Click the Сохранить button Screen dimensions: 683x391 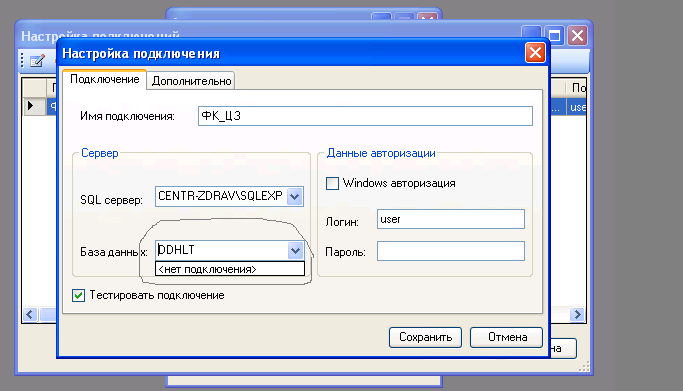[425, 337]
